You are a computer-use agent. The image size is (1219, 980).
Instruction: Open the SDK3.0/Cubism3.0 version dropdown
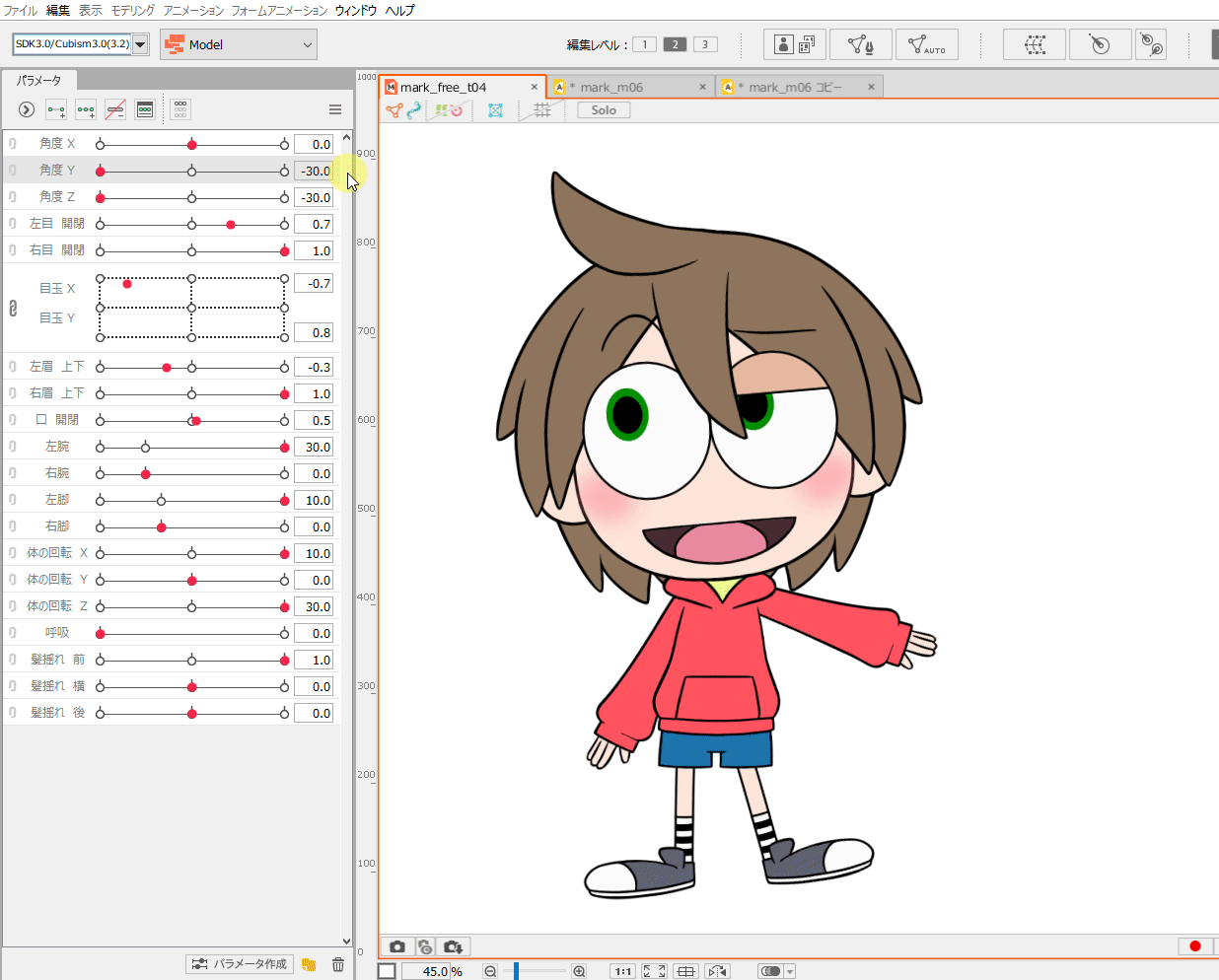(140, 44)
